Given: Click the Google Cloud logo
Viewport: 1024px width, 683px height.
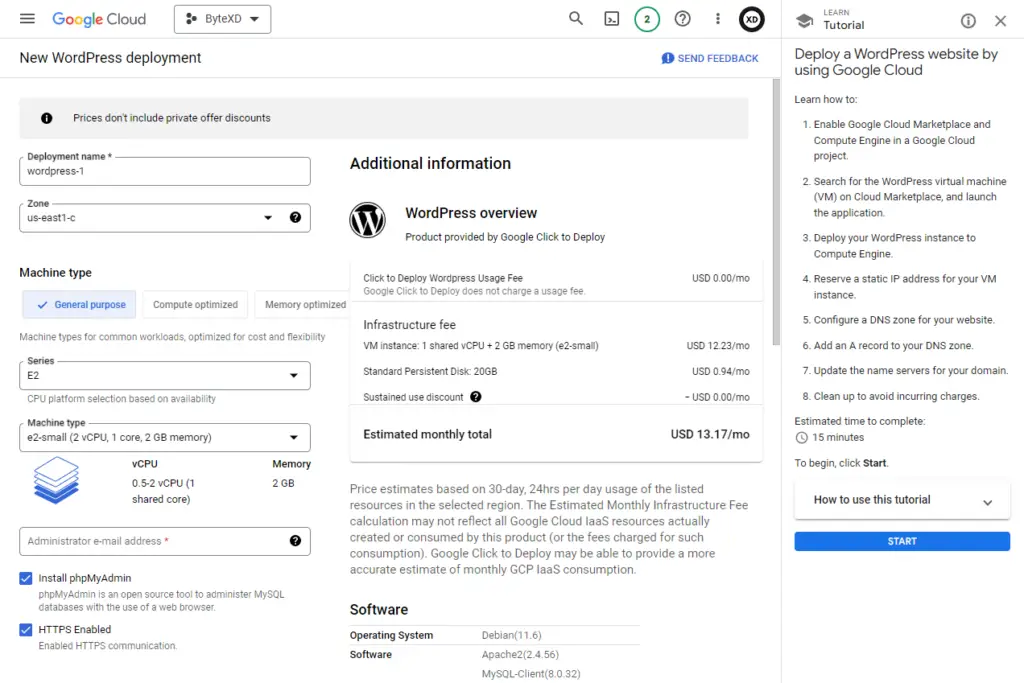Looking at the screenshot, I should coord(99,19).
